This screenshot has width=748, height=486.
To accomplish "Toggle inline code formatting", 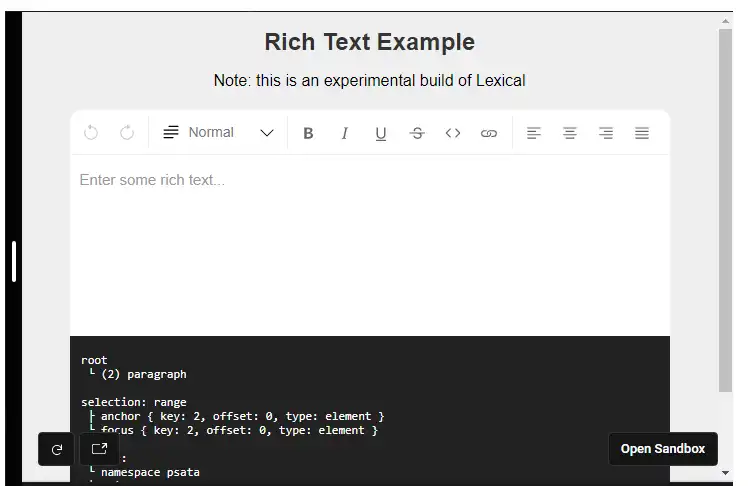I will (453, 133).
